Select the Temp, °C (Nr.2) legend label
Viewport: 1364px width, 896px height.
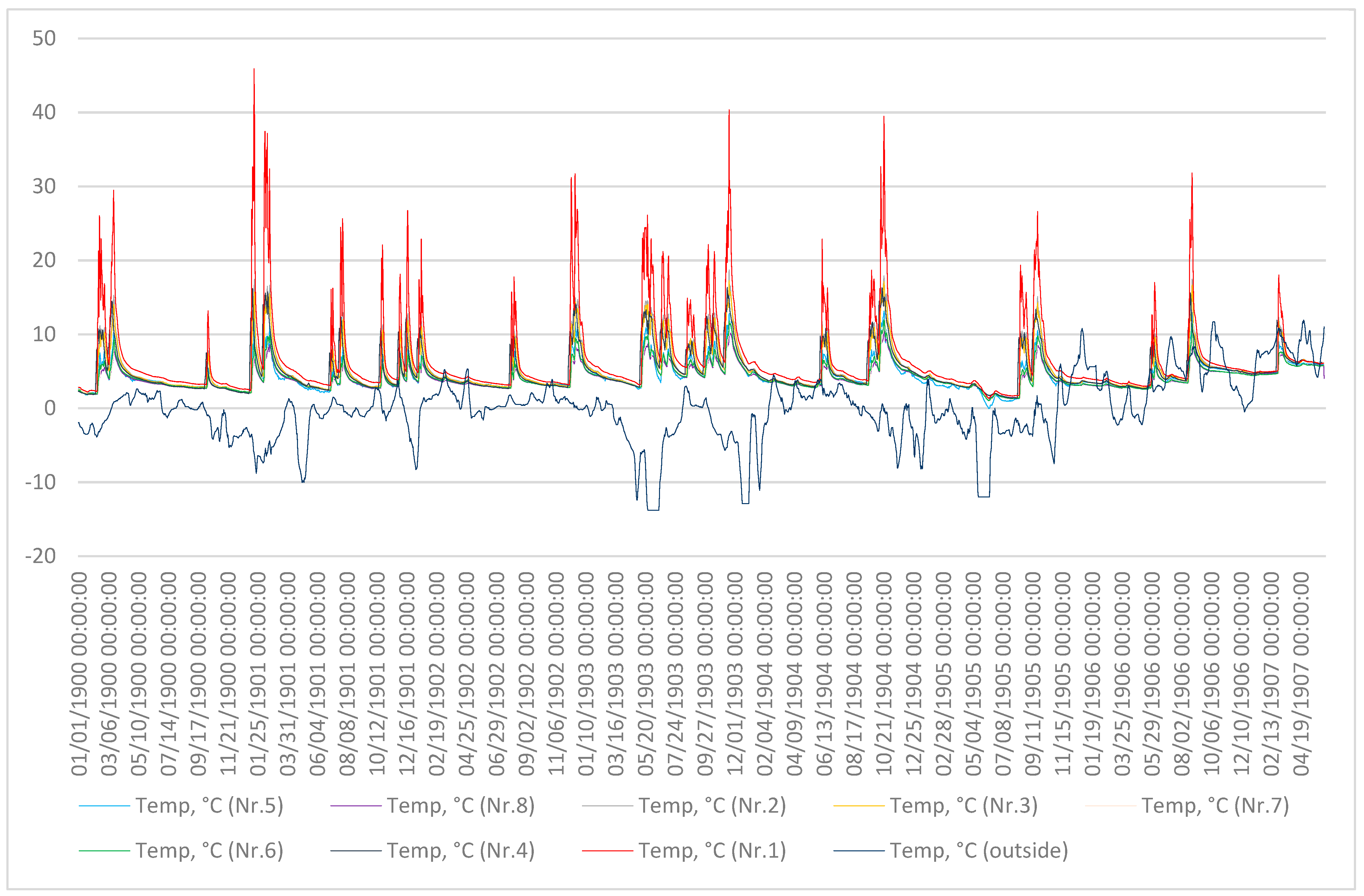click(712, 805)
